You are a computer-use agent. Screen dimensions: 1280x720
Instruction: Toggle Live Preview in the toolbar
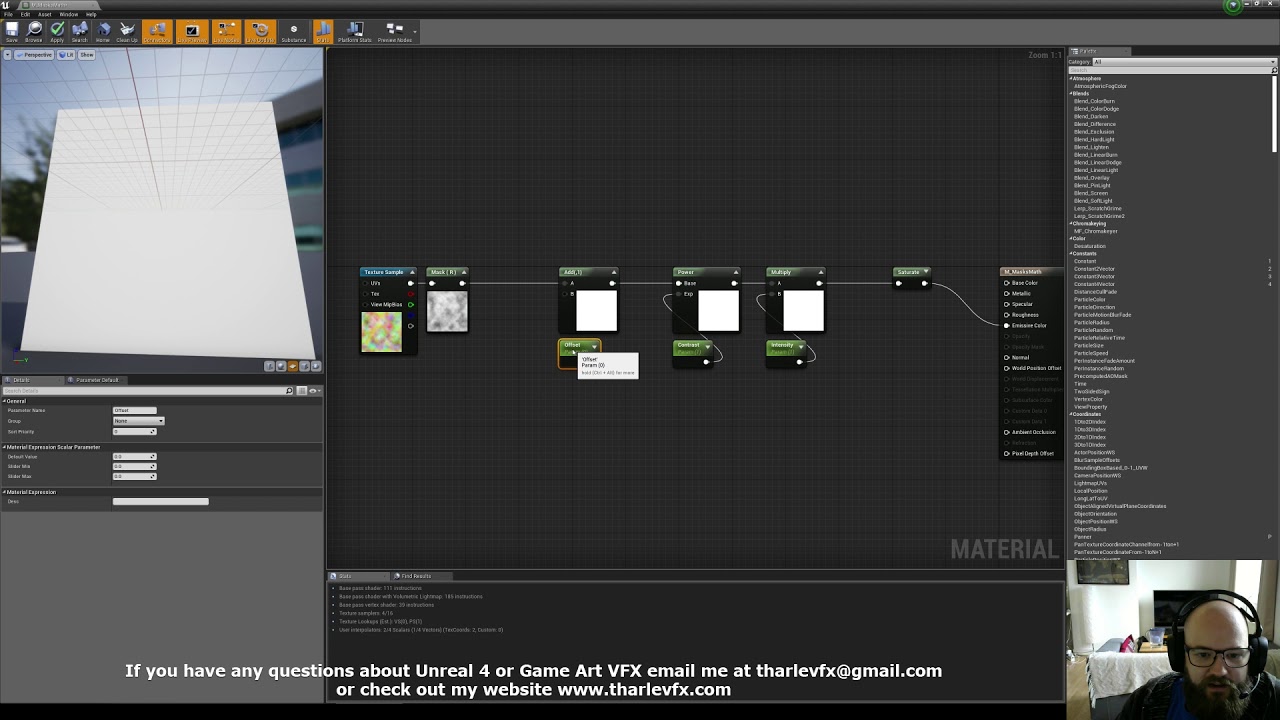191,32
